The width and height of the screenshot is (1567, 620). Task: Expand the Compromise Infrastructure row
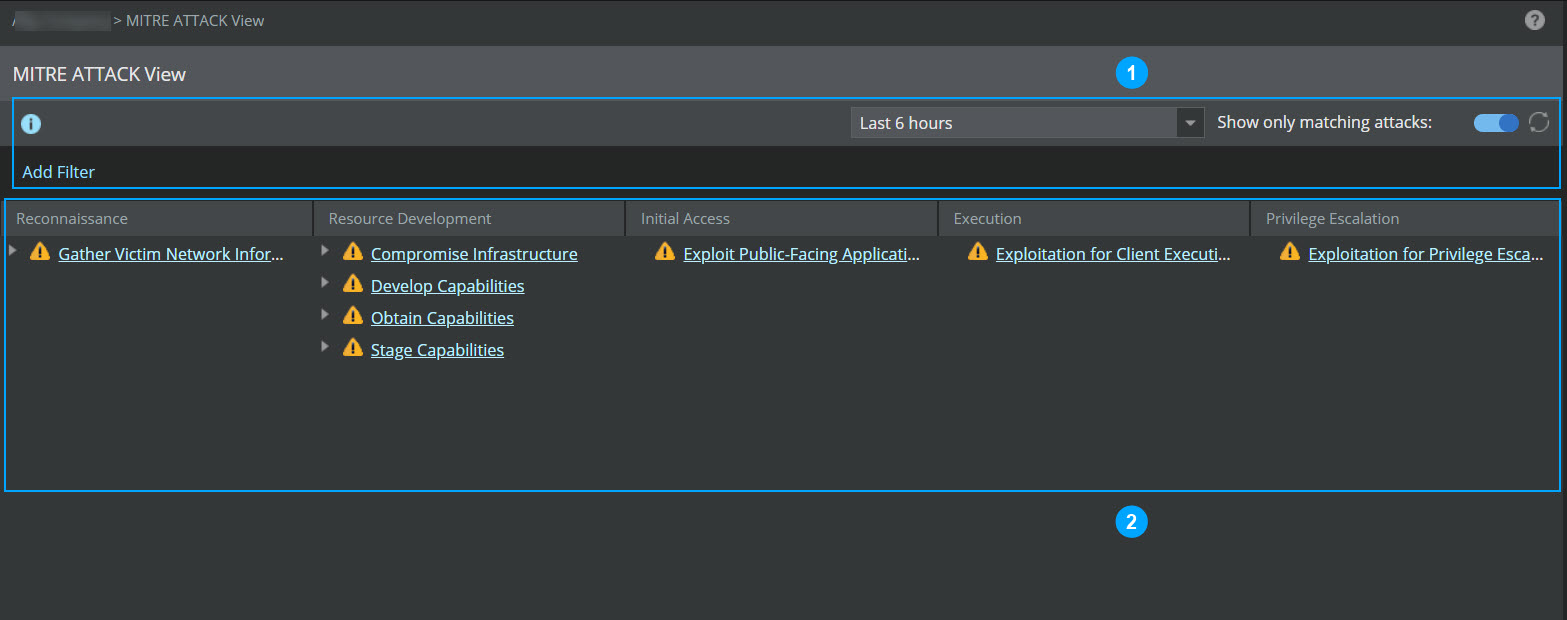(325, 250)
